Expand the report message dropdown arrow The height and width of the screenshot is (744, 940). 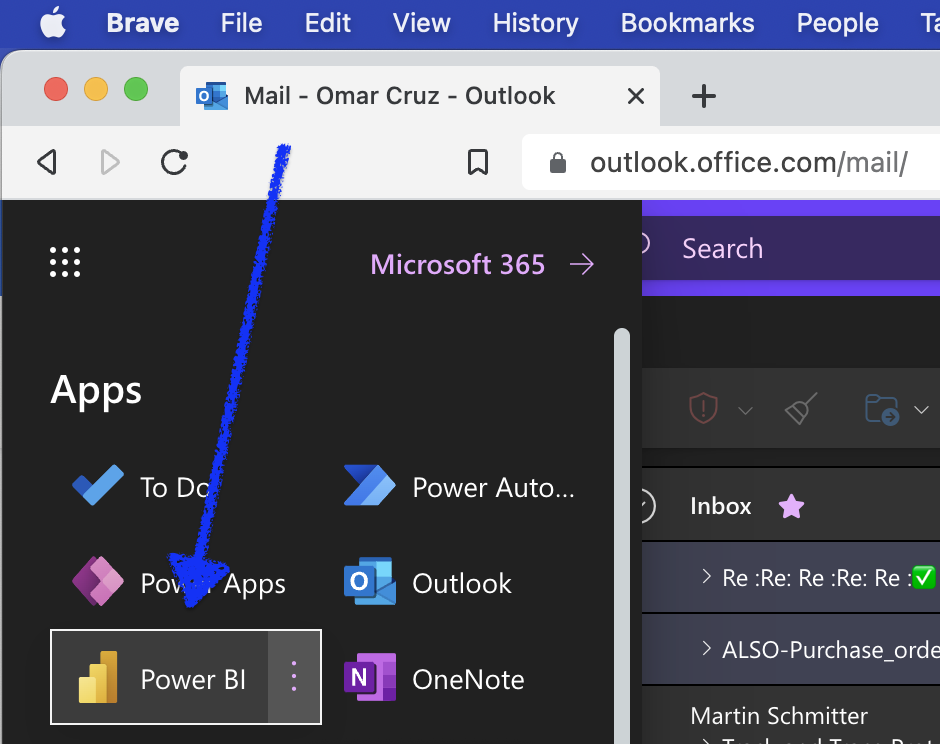(745, 410)
